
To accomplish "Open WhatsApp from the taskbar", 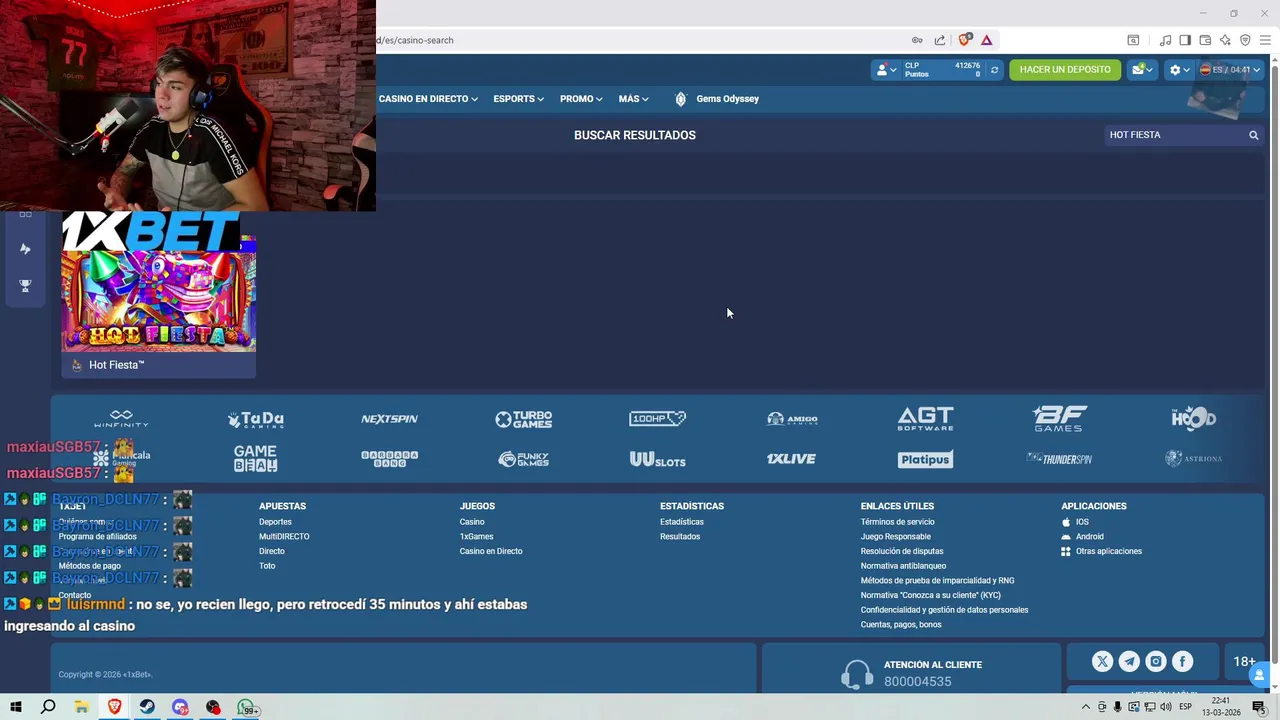I will (247, 707).
